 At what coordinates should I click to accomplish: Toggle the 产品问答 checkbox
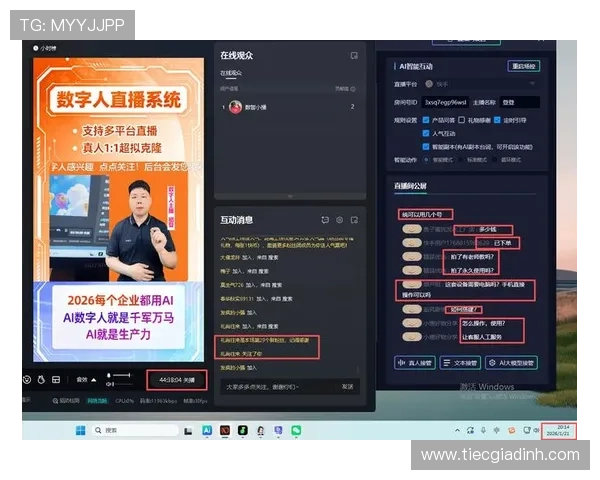click(x=426, y=120)
